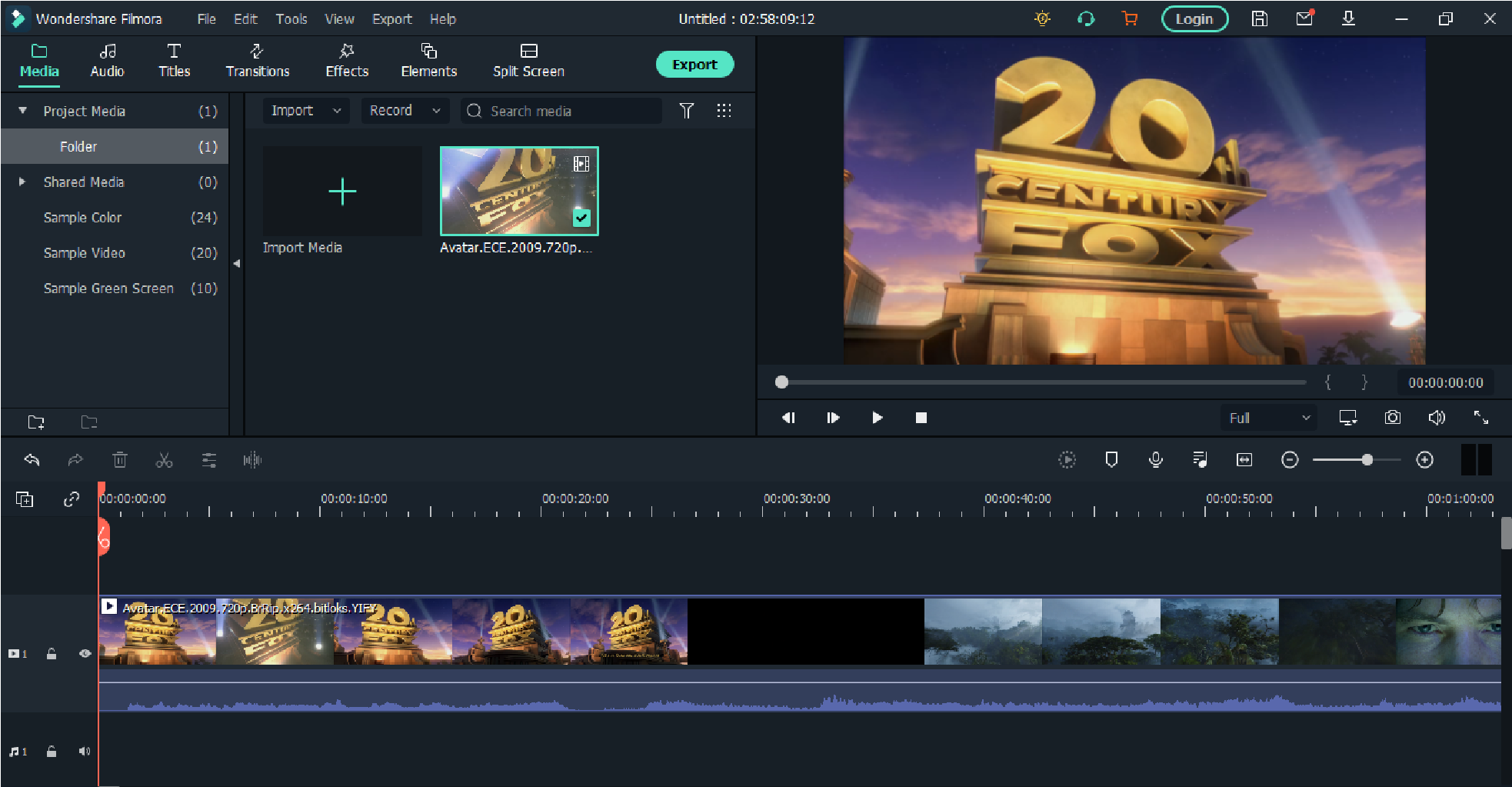Adjust the preview volume speaker icon
The width and height of the screenshot is (1512, 787).
click(1437, 418)
